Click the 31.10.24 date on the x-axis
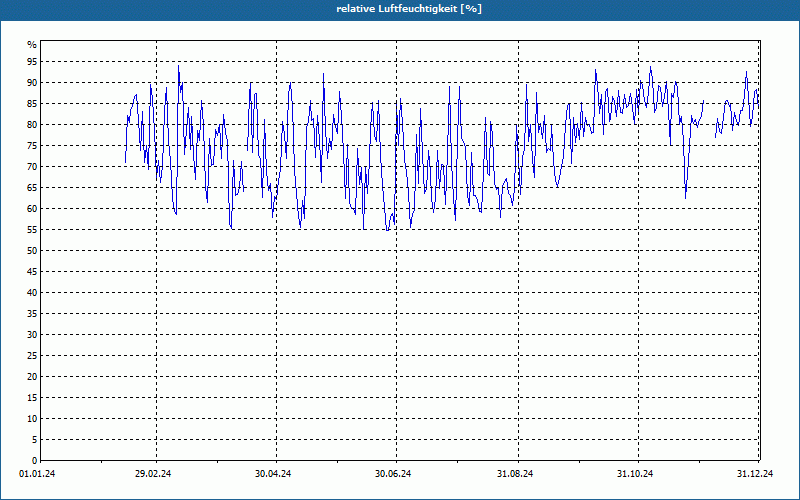800x500 pixels. click(x=635, y=474)
